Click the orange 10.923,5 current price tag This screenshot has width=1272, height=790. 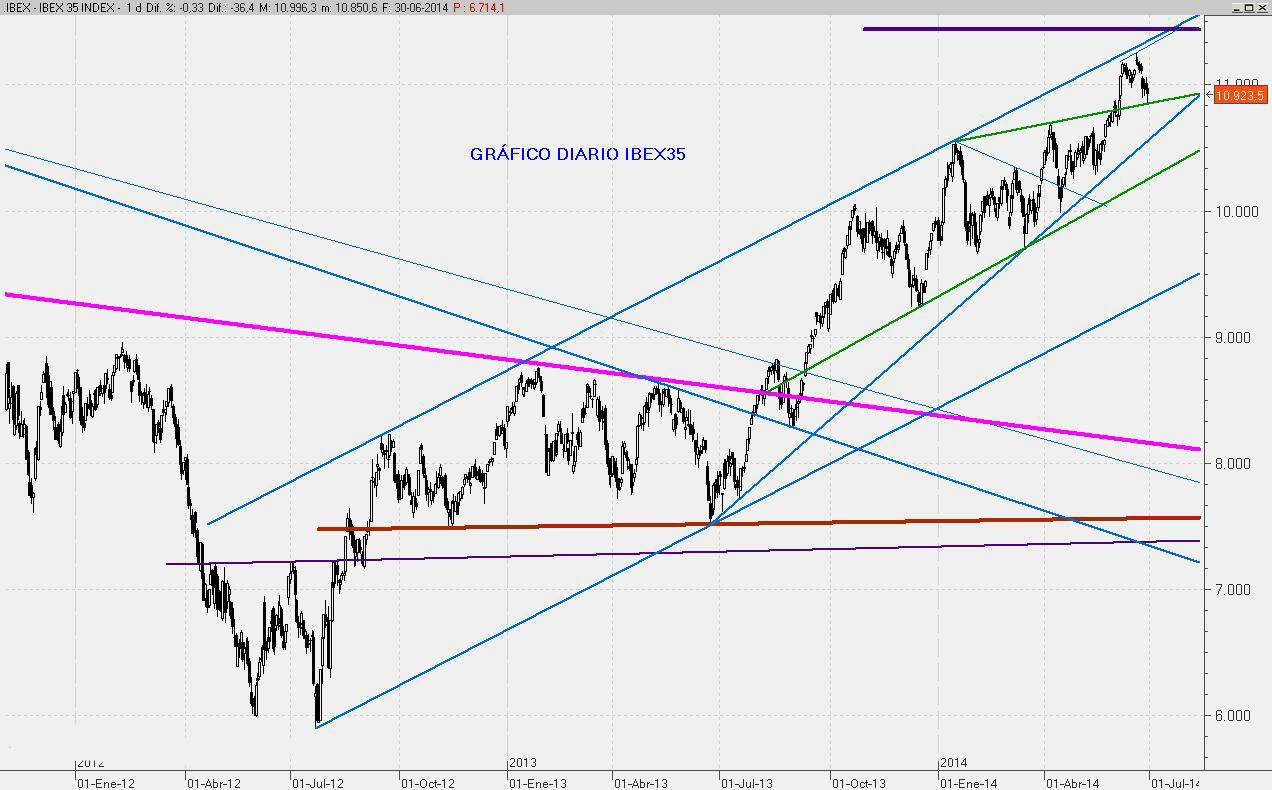tap(1240, 95)
